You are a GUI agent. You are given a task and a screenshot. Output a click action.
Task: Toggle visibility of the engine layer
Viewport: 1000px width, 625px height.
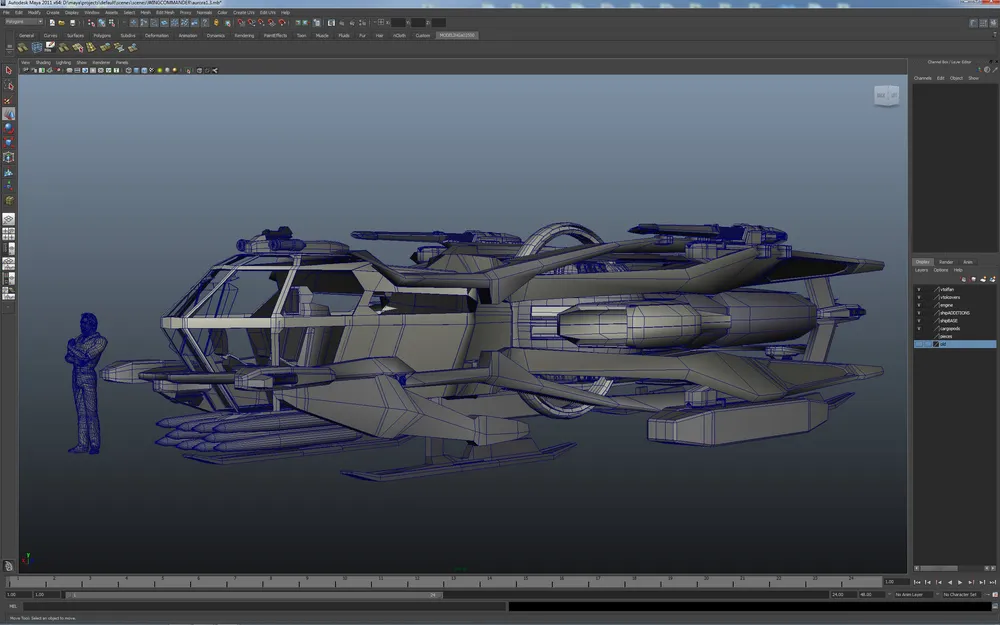(919, 305)
